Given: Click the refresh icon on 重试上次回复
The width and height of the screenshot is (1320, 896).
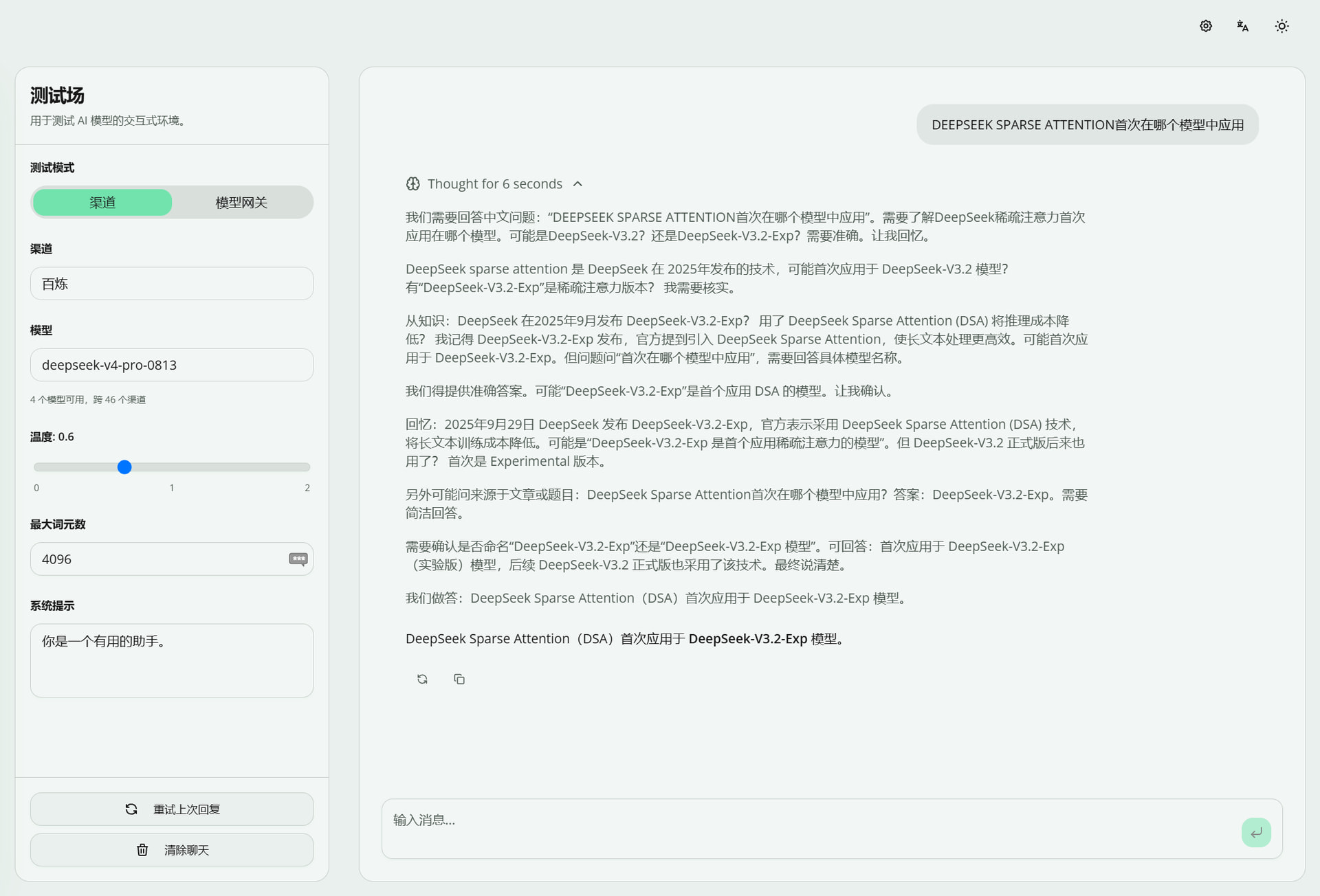Looking at the screenshot, I should coord(131,809).
